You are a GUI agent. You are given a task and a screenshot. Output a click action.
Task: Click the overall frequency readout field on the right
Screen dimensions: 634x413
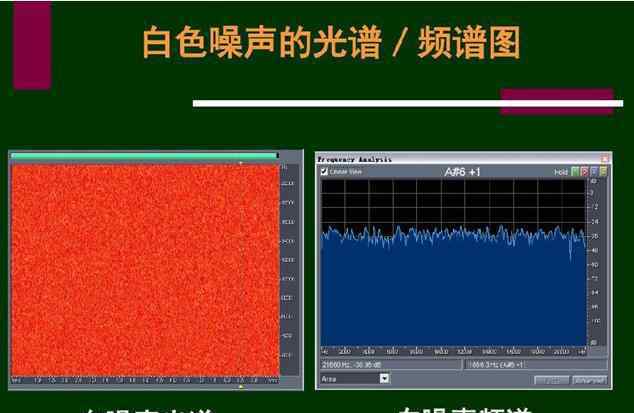535,365
